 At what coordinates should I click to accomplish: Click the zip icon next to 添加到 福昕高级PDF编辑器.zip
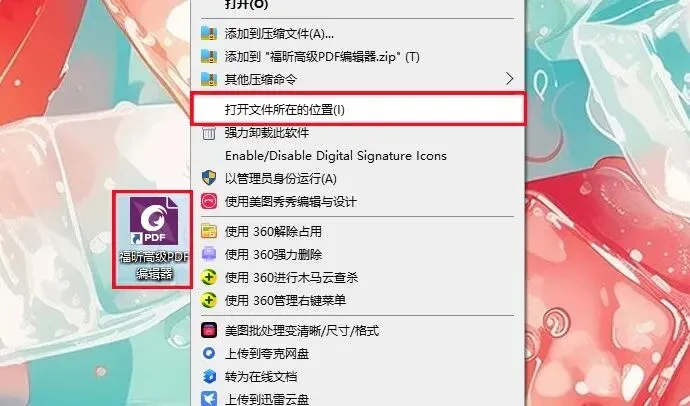[x=209, y=56]
